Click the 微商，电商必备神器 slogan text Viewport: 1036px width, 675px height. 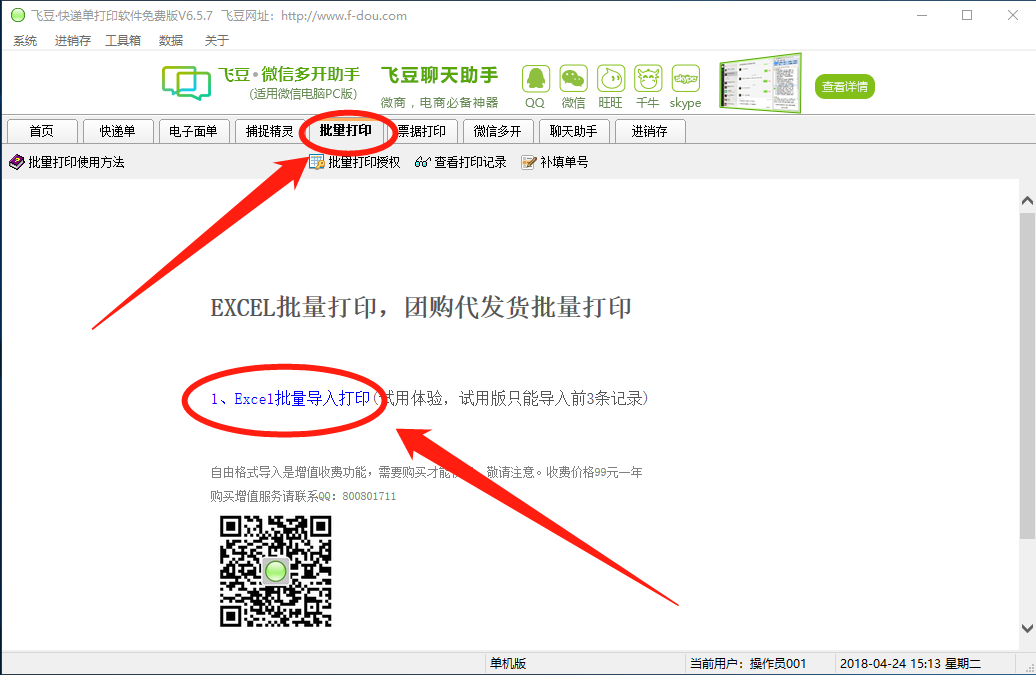pos(439,102)
